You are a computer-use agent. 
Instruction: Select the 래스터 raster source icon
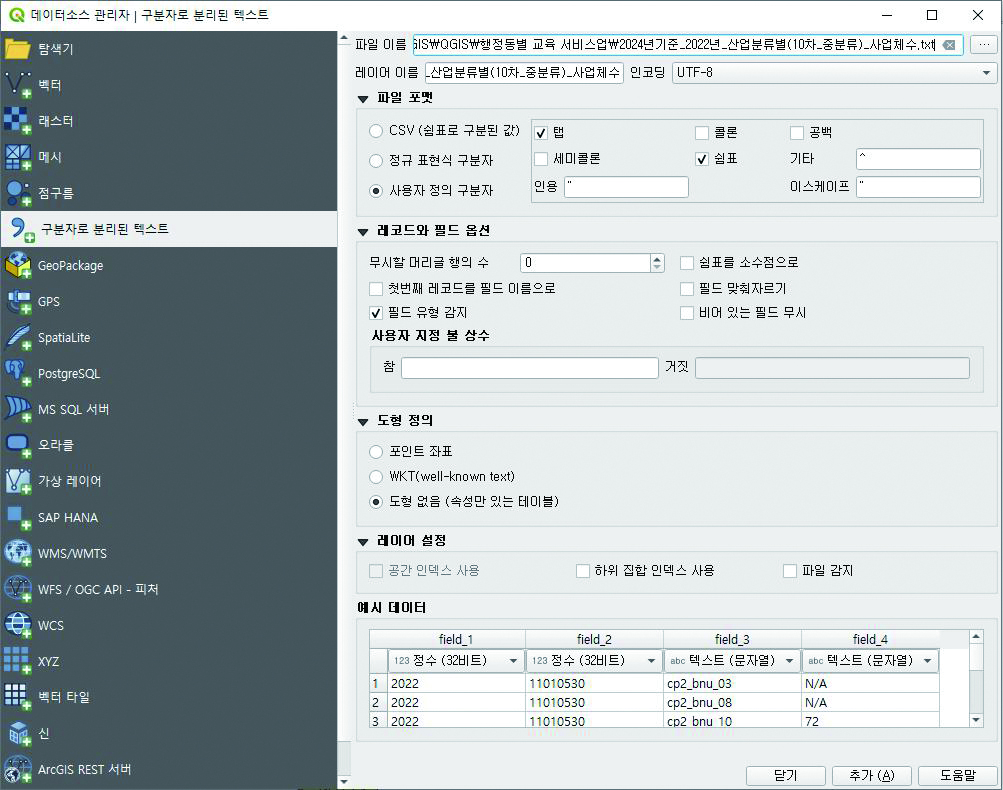point(18,121)
